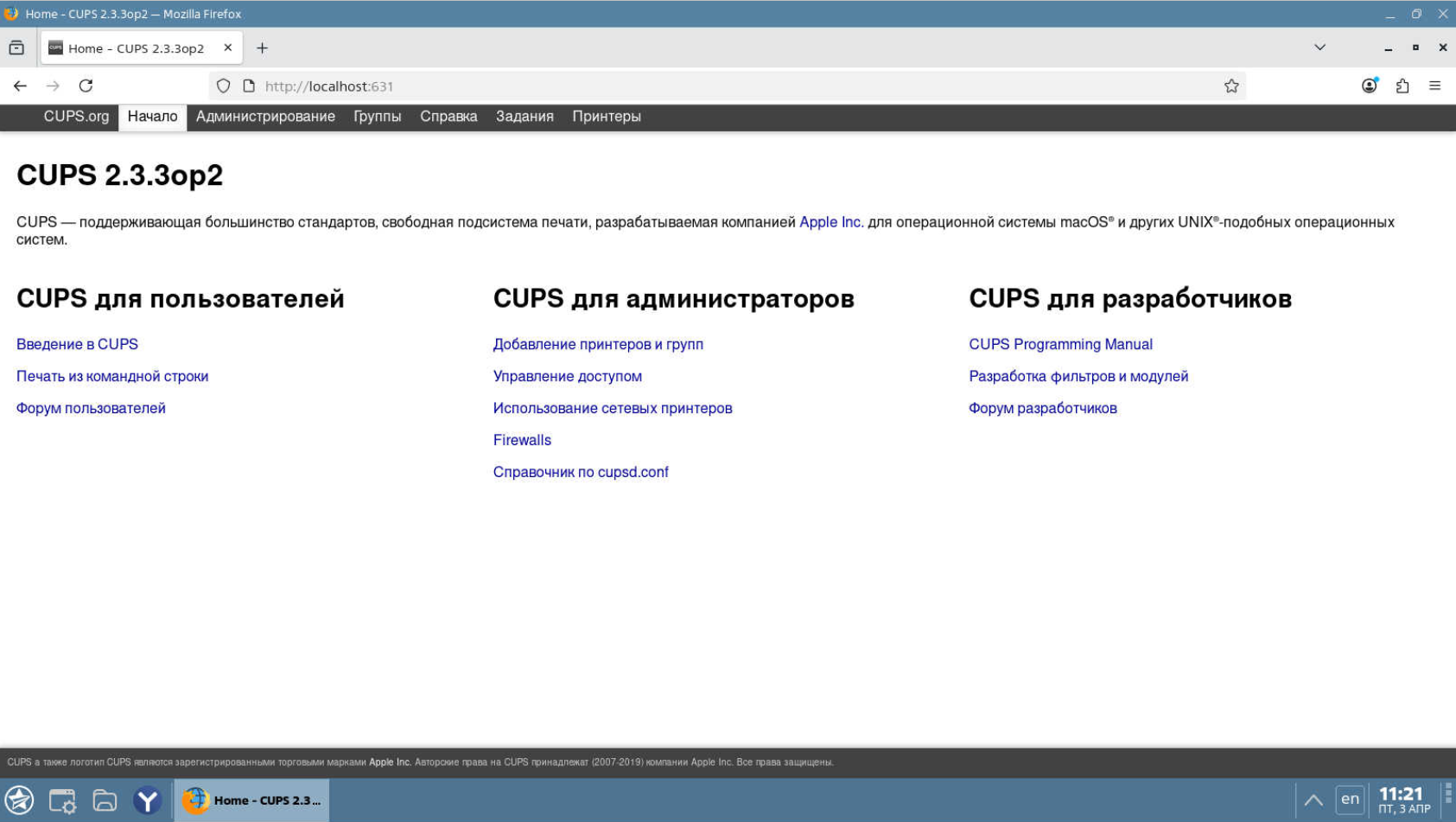The width and height of the screenshot is (1456, 822).
Task: Click the shield/permissions icon in address bar
Action: (x=223, y=86)
